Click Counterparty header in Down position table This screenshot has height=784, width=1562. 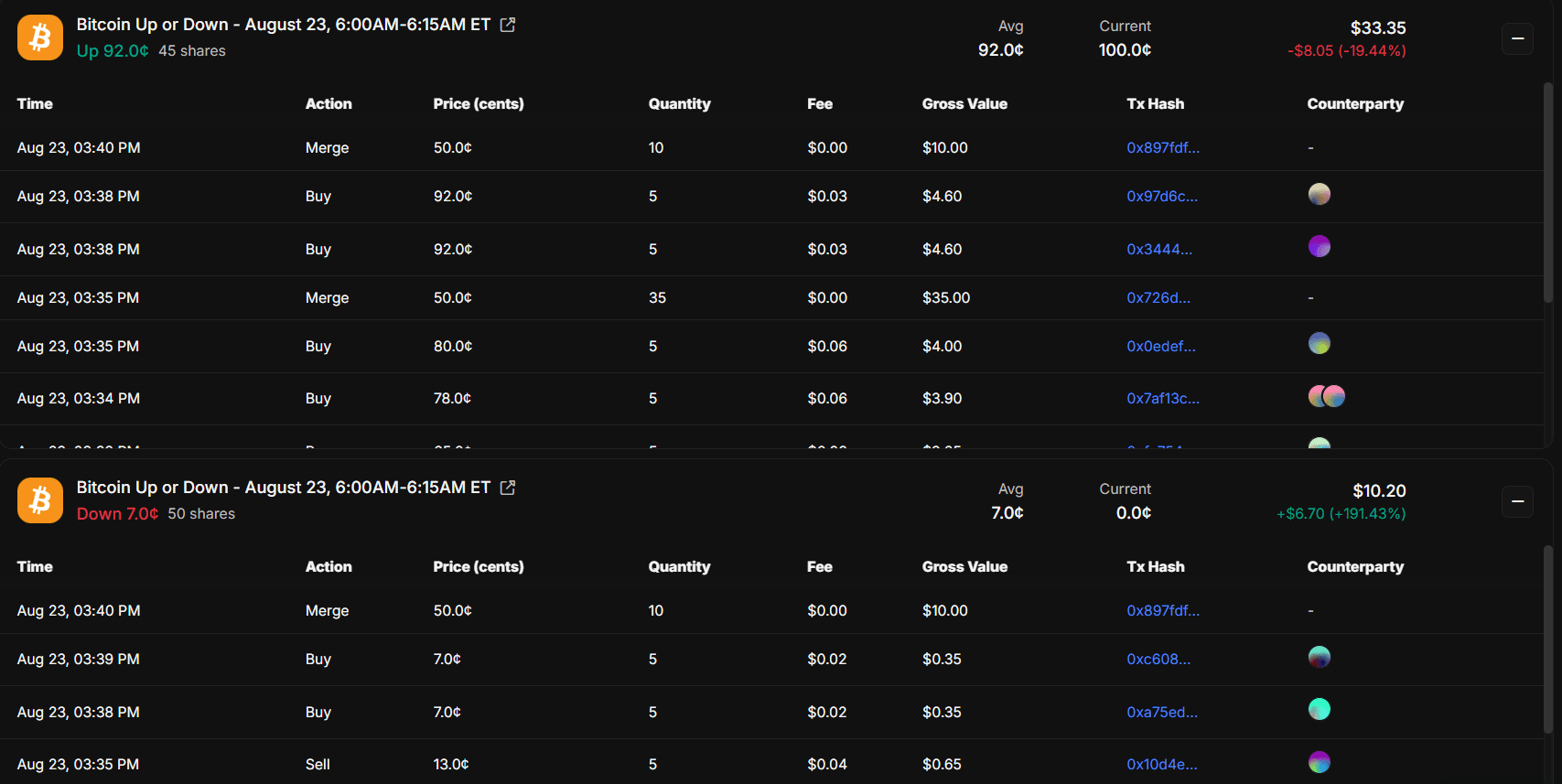1355,566
